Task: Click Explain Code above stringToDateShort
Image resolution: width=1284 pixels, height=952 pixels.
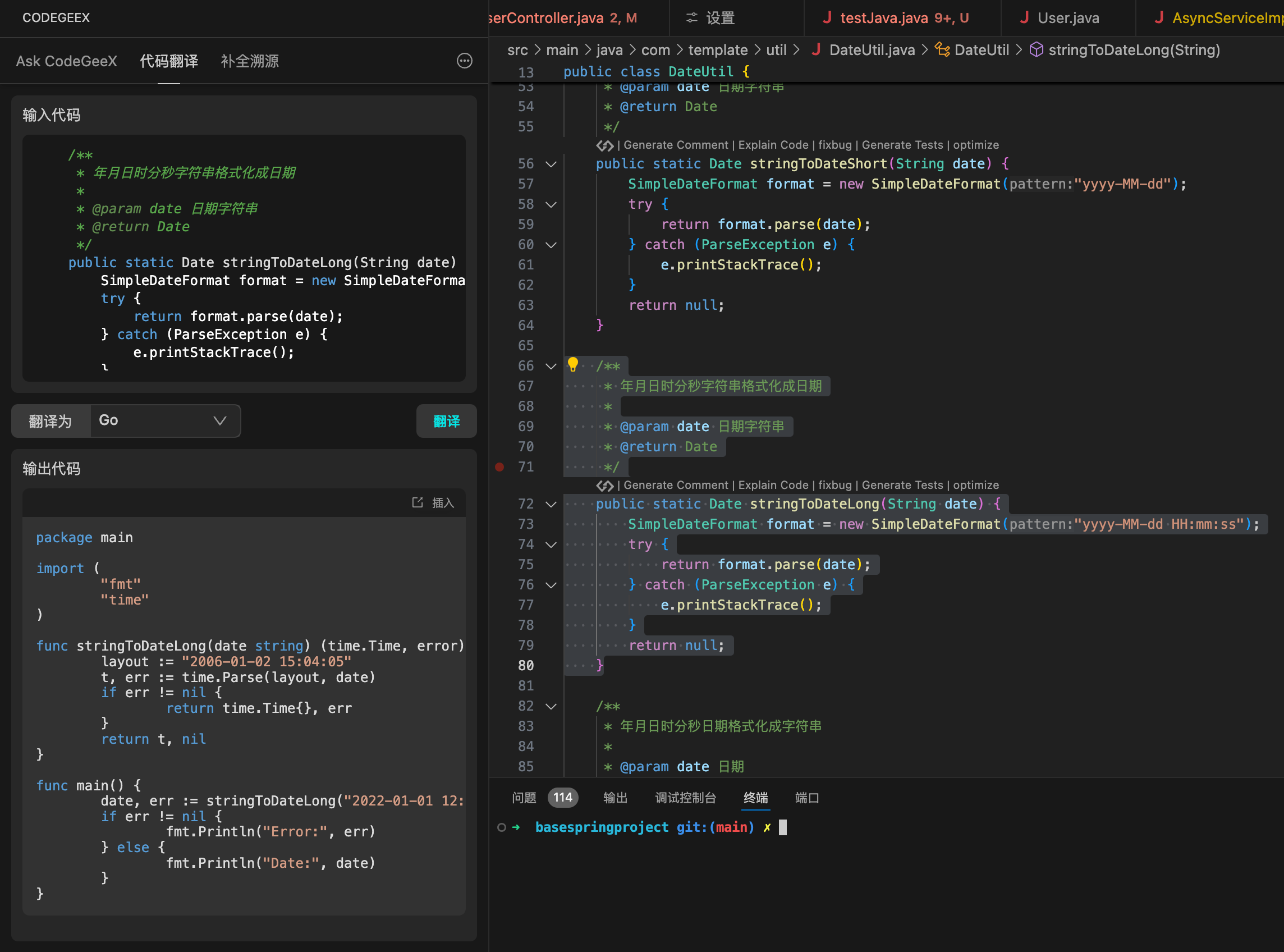Action: (x=773, y=145)
